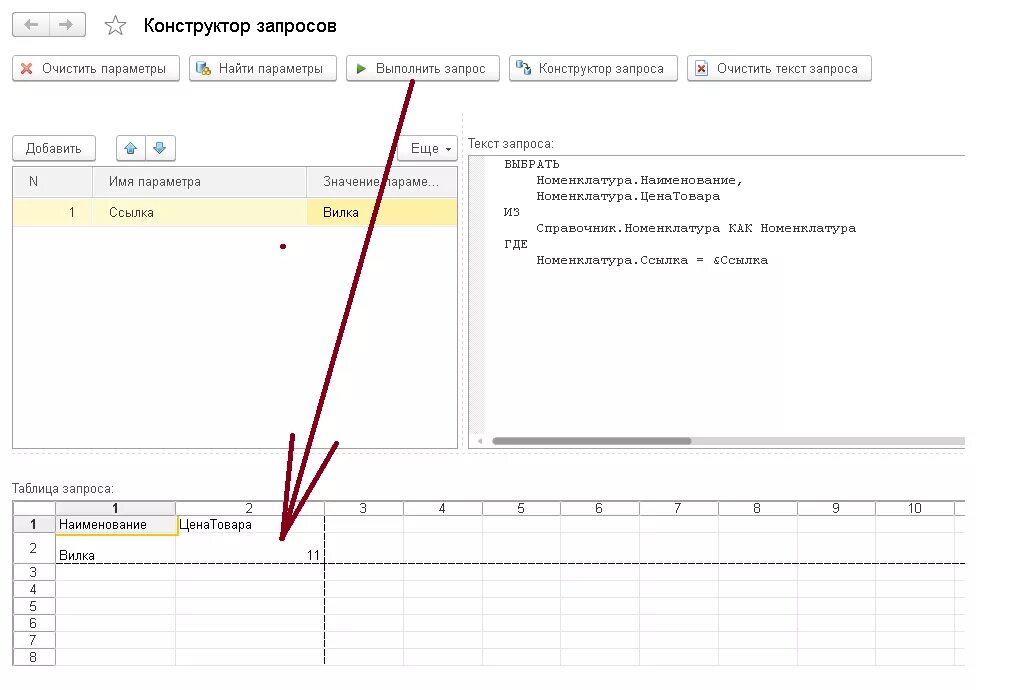The image size is (1016, 690).
Task: Click query line 'Номенклатура.ЦенаТовара'
Action: (628, 196)
